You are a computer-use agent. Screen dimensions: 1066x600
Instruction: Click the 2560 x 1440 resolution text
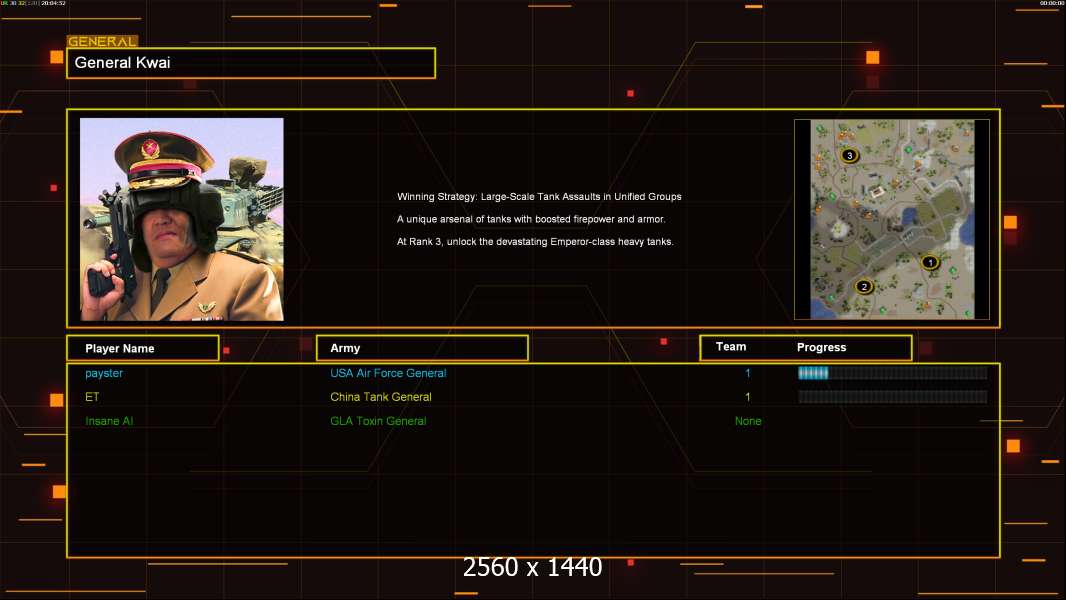point(532,567)
